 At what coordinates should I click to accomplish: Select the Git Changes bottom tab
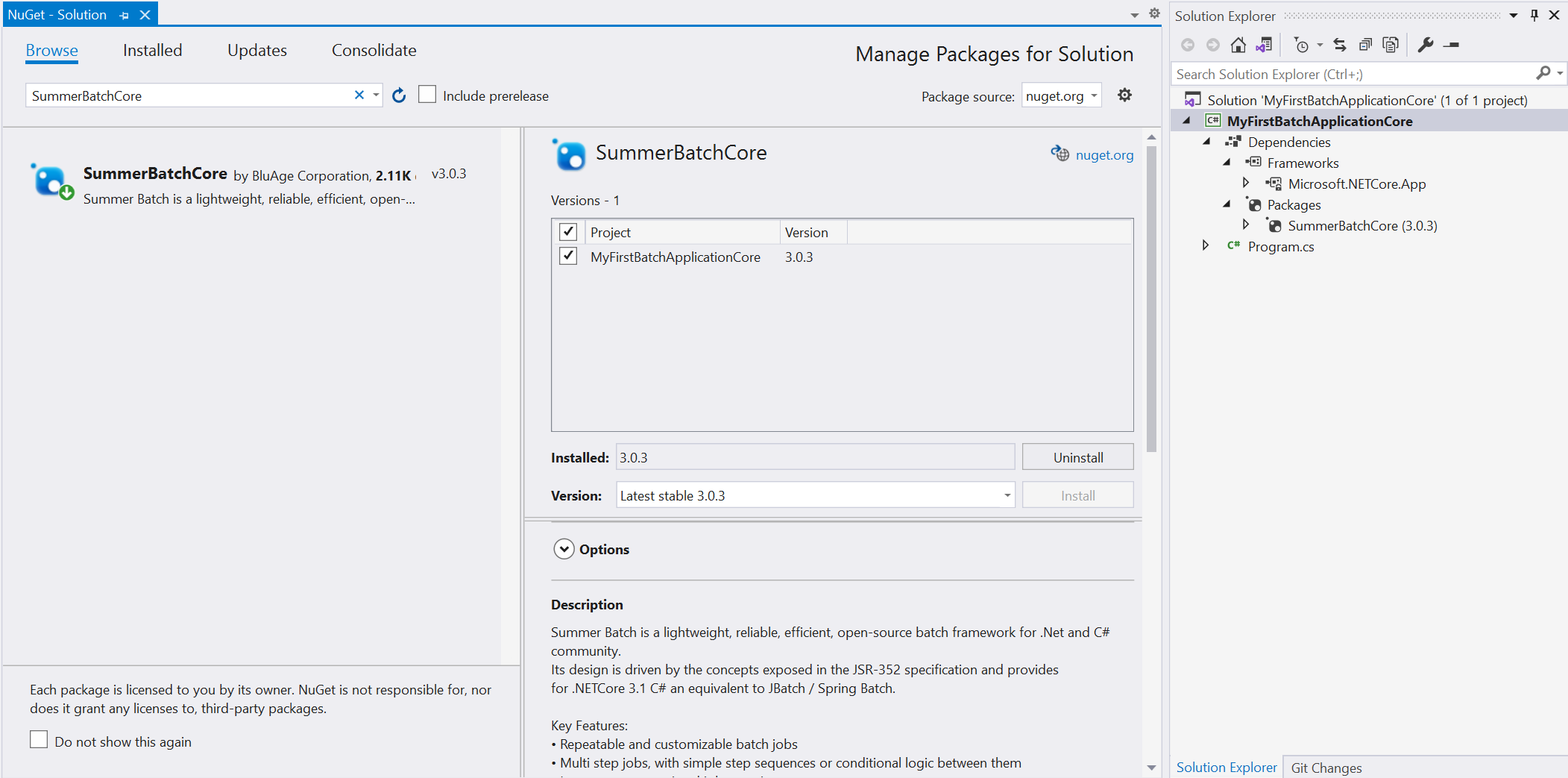1326,768
